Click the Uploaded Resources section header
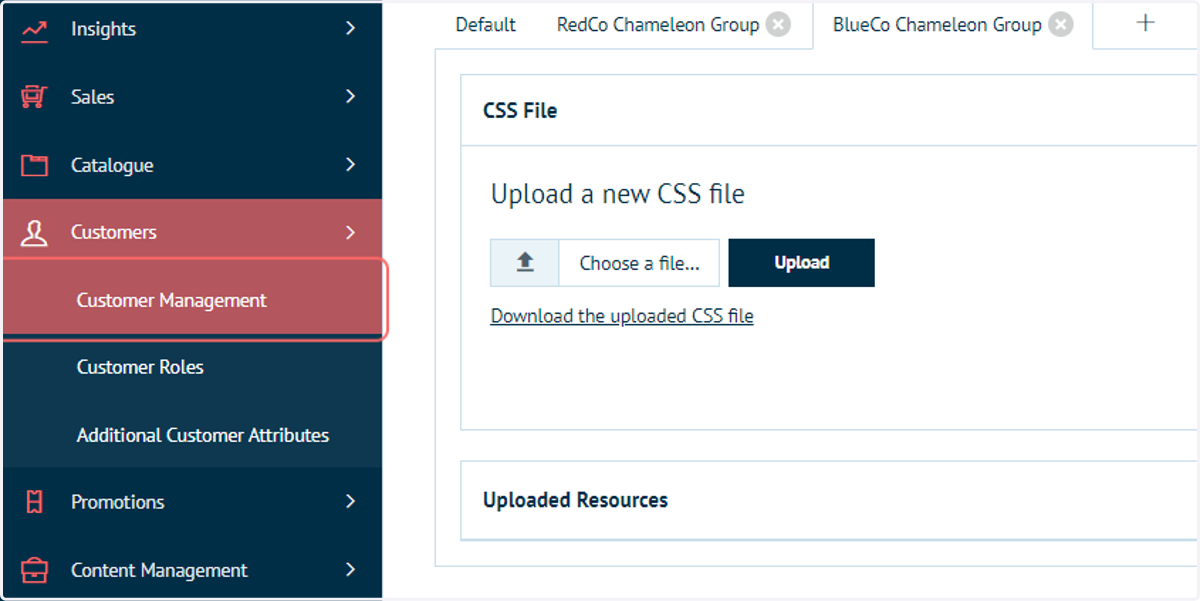1200x601 pixels. [x=829, y=500]
